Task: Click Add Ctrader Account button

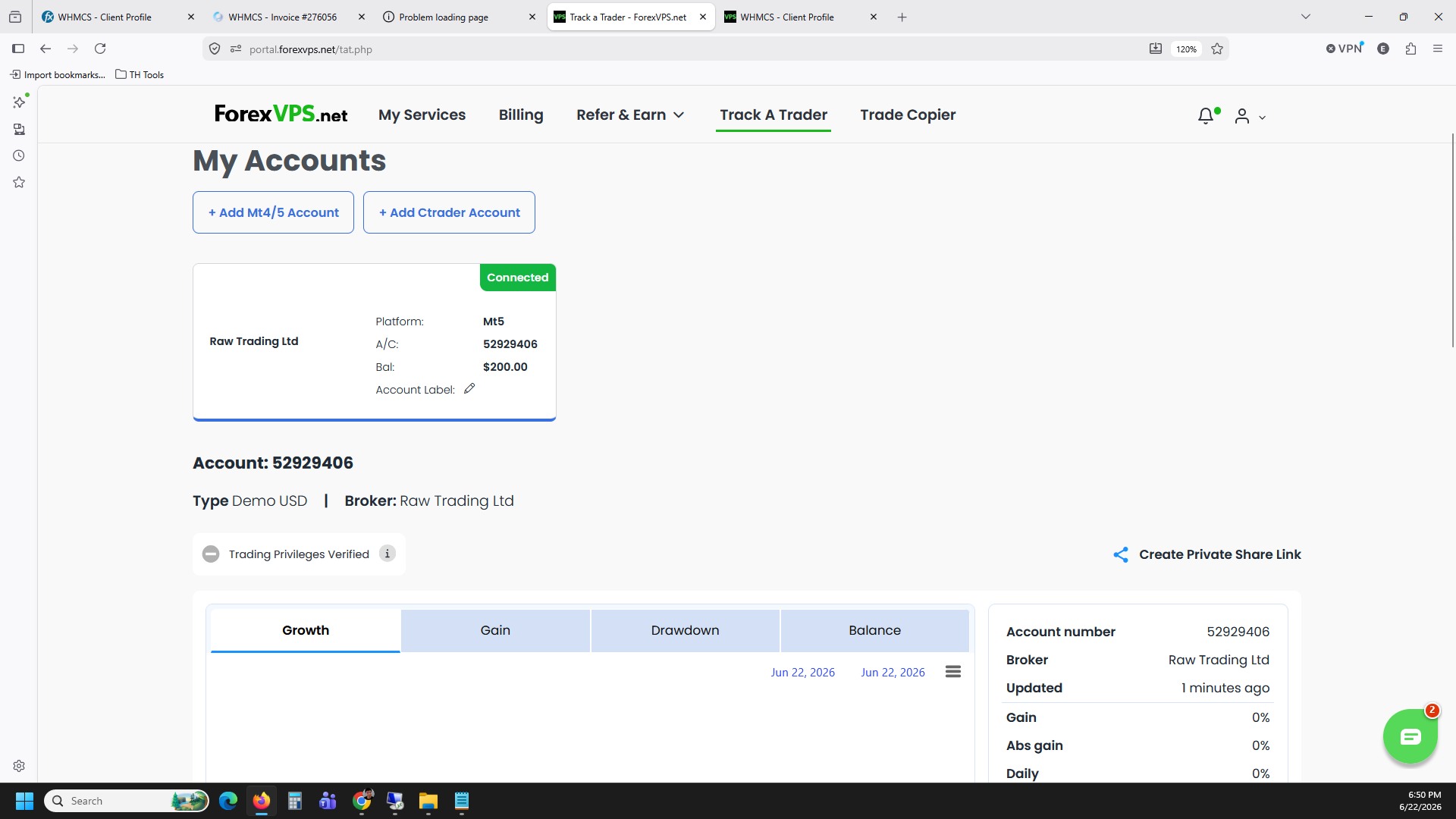Action: click(449, 212)
